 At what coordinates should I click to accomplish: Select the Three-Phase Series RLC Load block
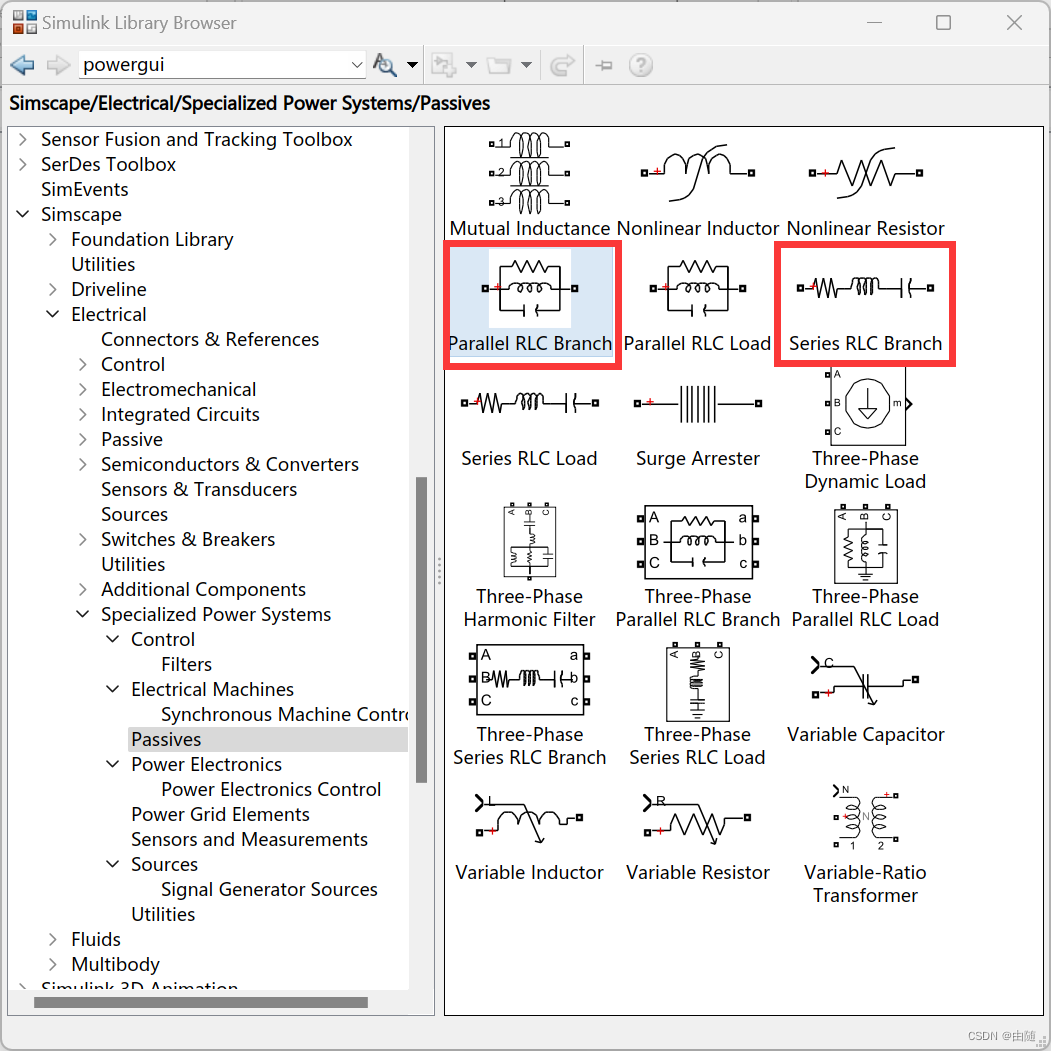(x=697, y=705)
